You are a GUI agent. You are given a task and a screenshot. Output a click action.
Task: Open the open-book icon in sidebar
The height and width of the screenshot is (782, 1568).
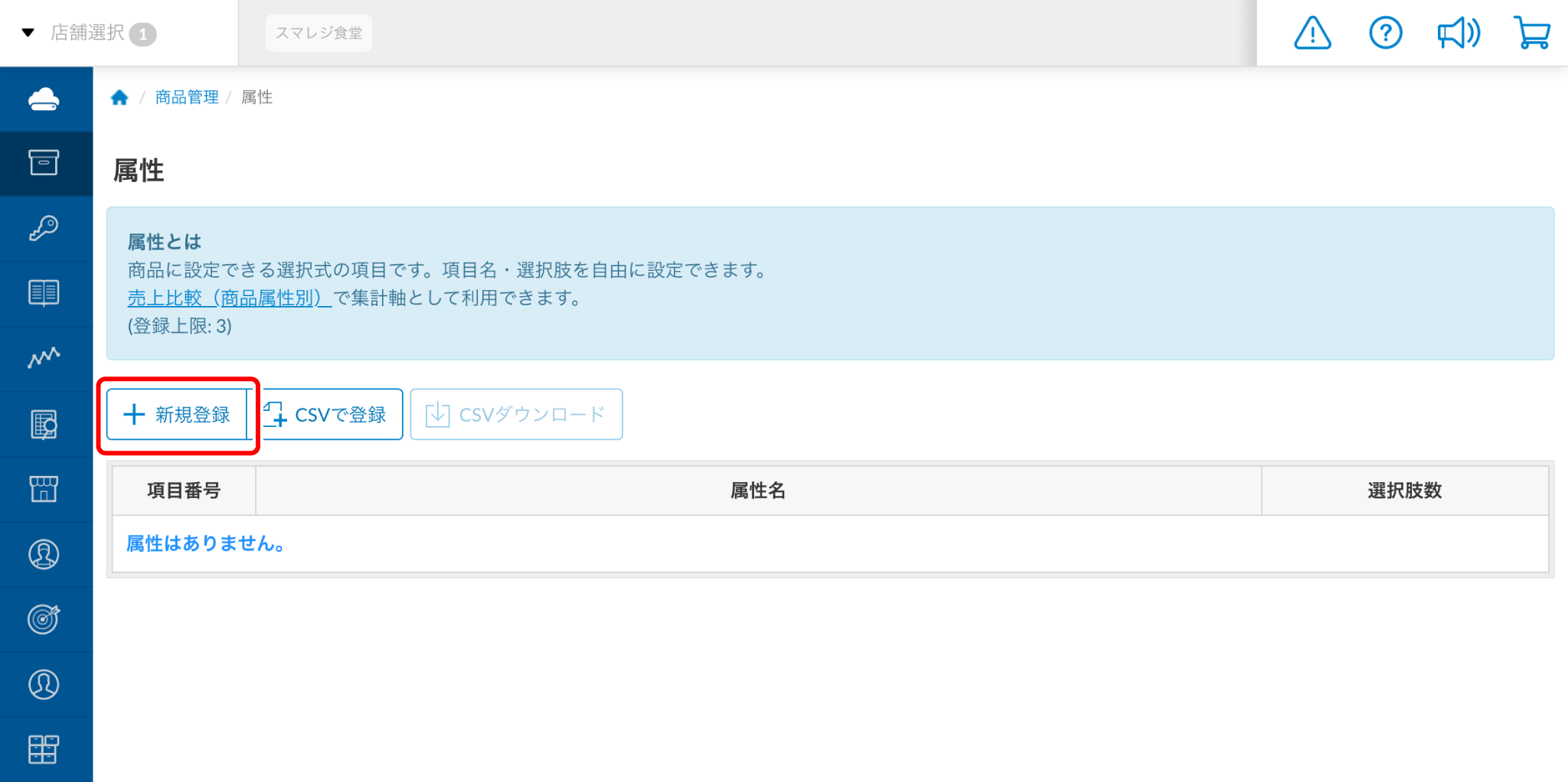coord(44,293)
